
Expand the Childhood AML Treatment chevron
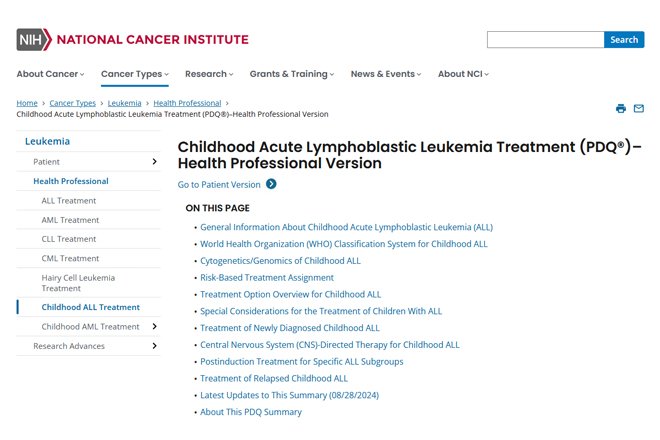tap(154, 326)
